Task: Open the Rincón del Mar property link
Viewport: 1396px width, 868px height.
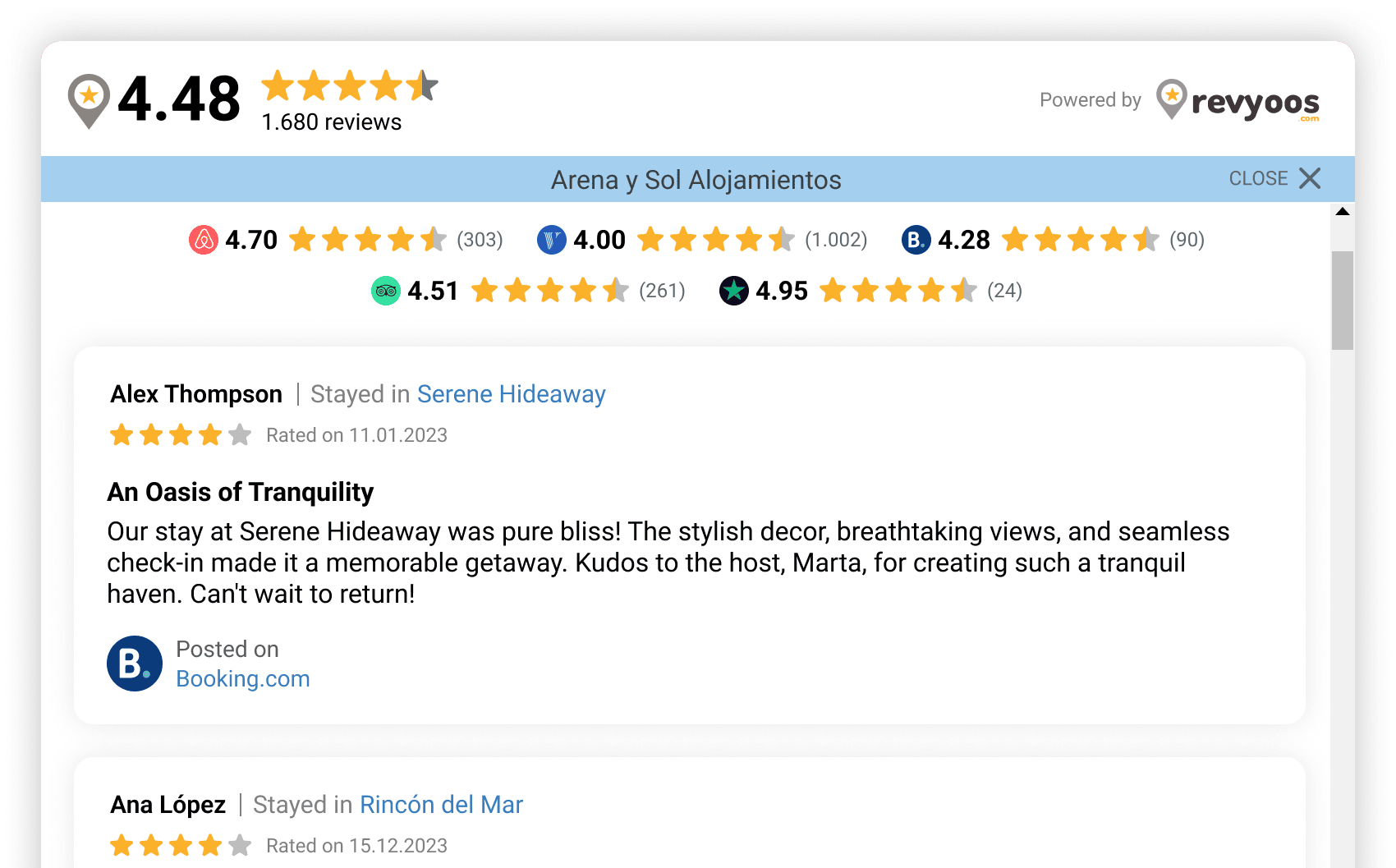Action: (442, 805)
